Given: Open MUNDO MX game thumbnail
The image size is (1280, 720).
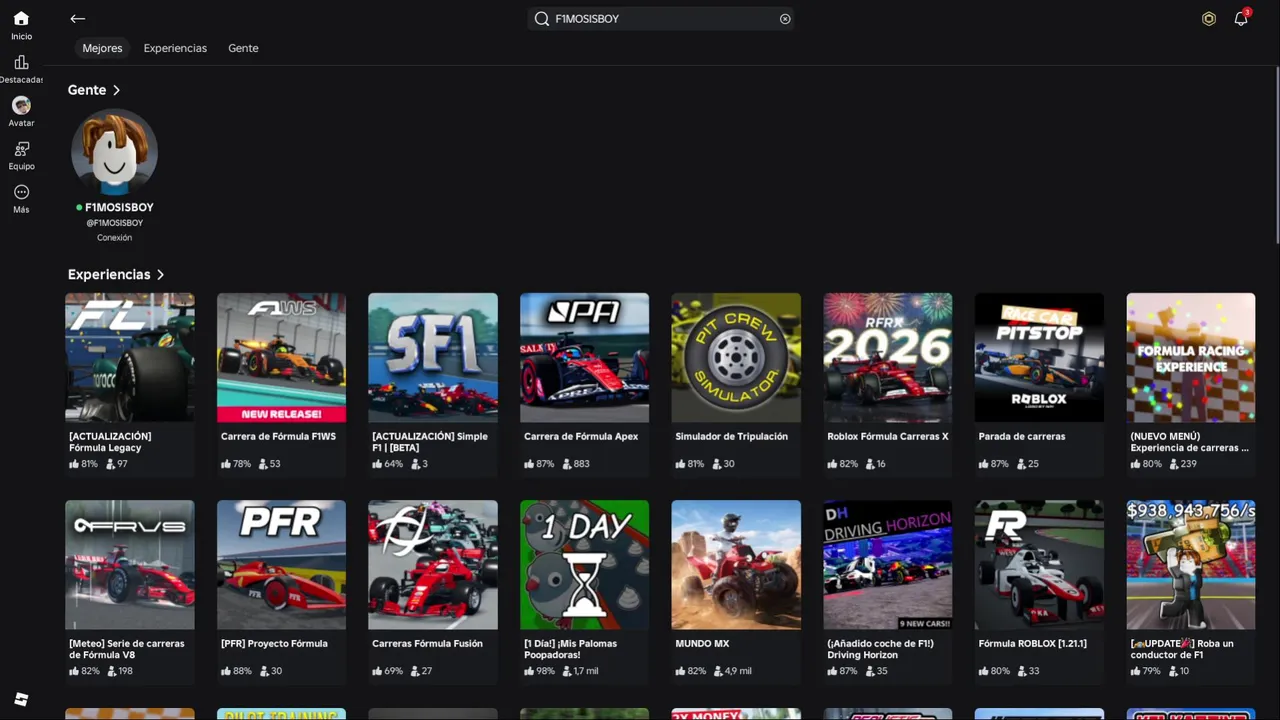Looking at the screenshot, I should (736, 565).
